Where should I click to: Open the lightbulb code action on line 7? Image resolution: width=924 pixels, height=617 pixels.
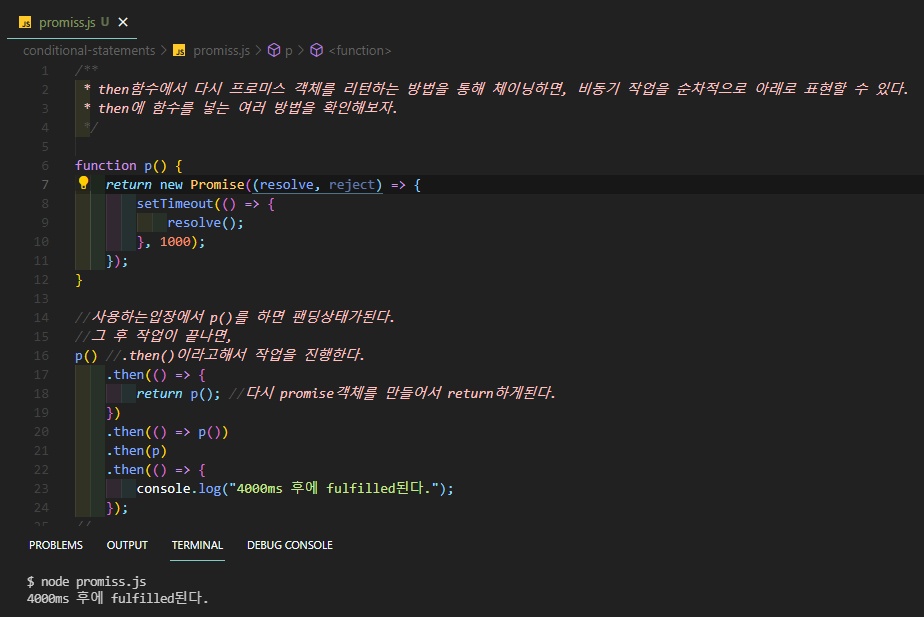click(84, 183)
